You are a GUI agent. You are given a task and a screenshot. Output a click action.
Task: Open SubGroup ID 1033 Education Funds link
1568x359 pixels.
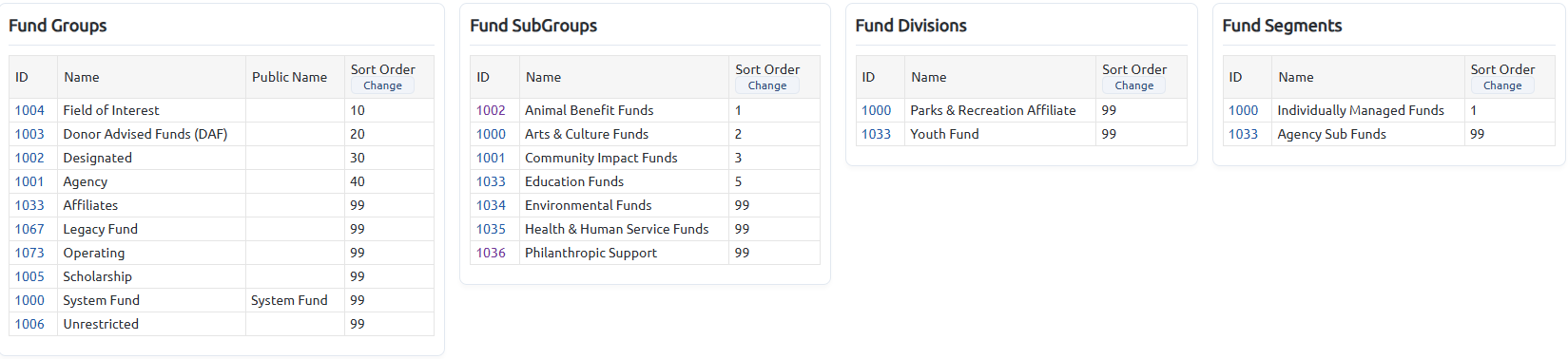pyautogui.click(x=491, y=181)
